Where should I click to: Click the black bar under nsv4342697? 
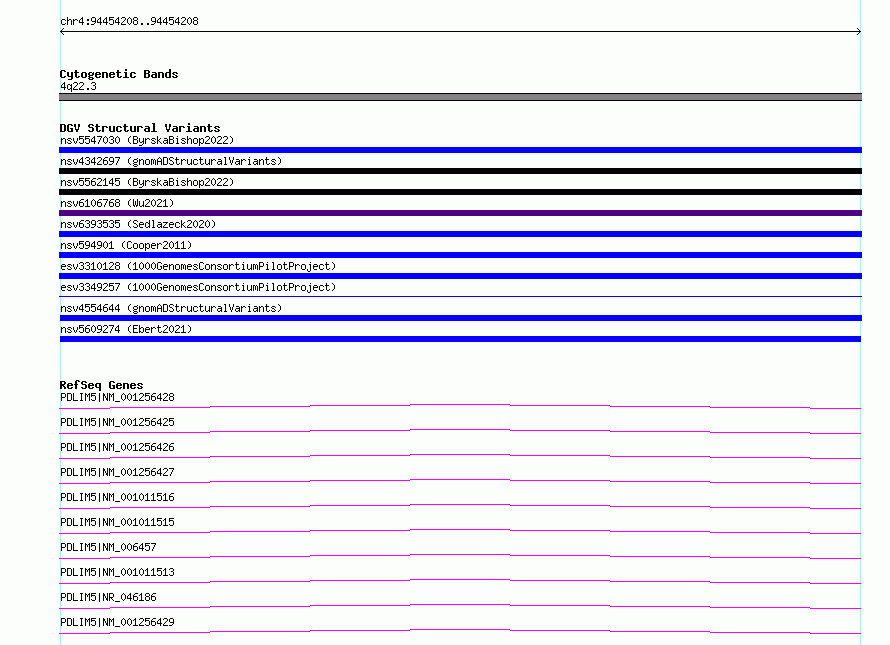pyautogui.click(x=460, y=171)
